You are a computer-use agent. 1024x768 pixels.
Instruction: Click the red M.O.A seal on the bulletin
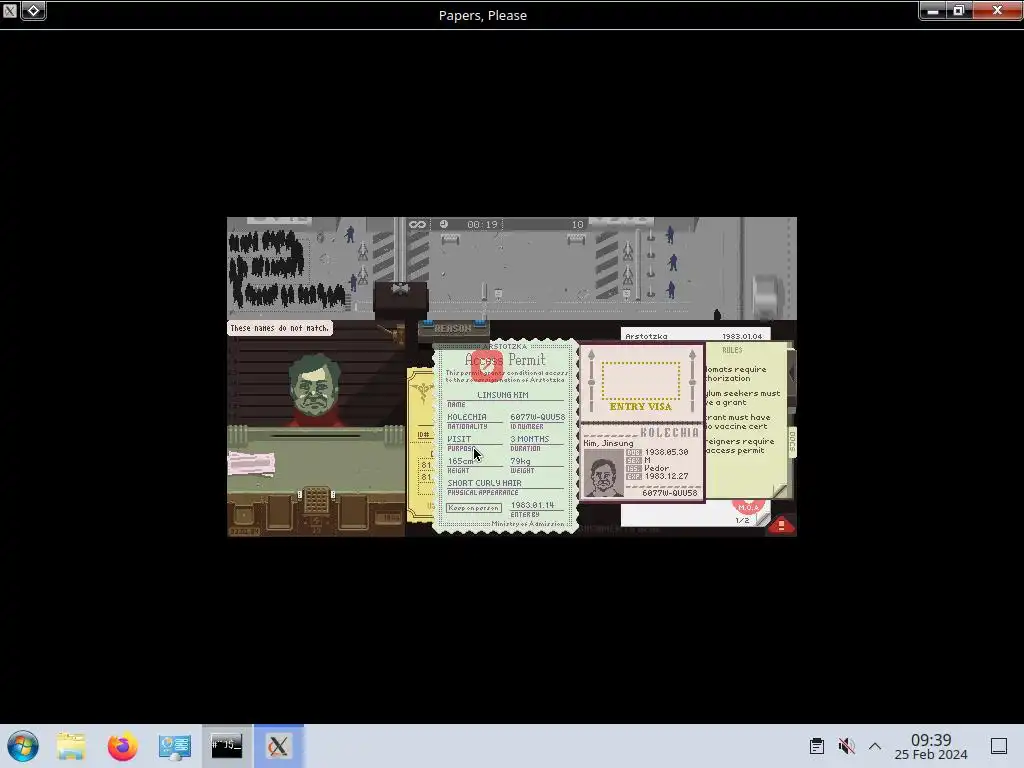coord(748,506)
